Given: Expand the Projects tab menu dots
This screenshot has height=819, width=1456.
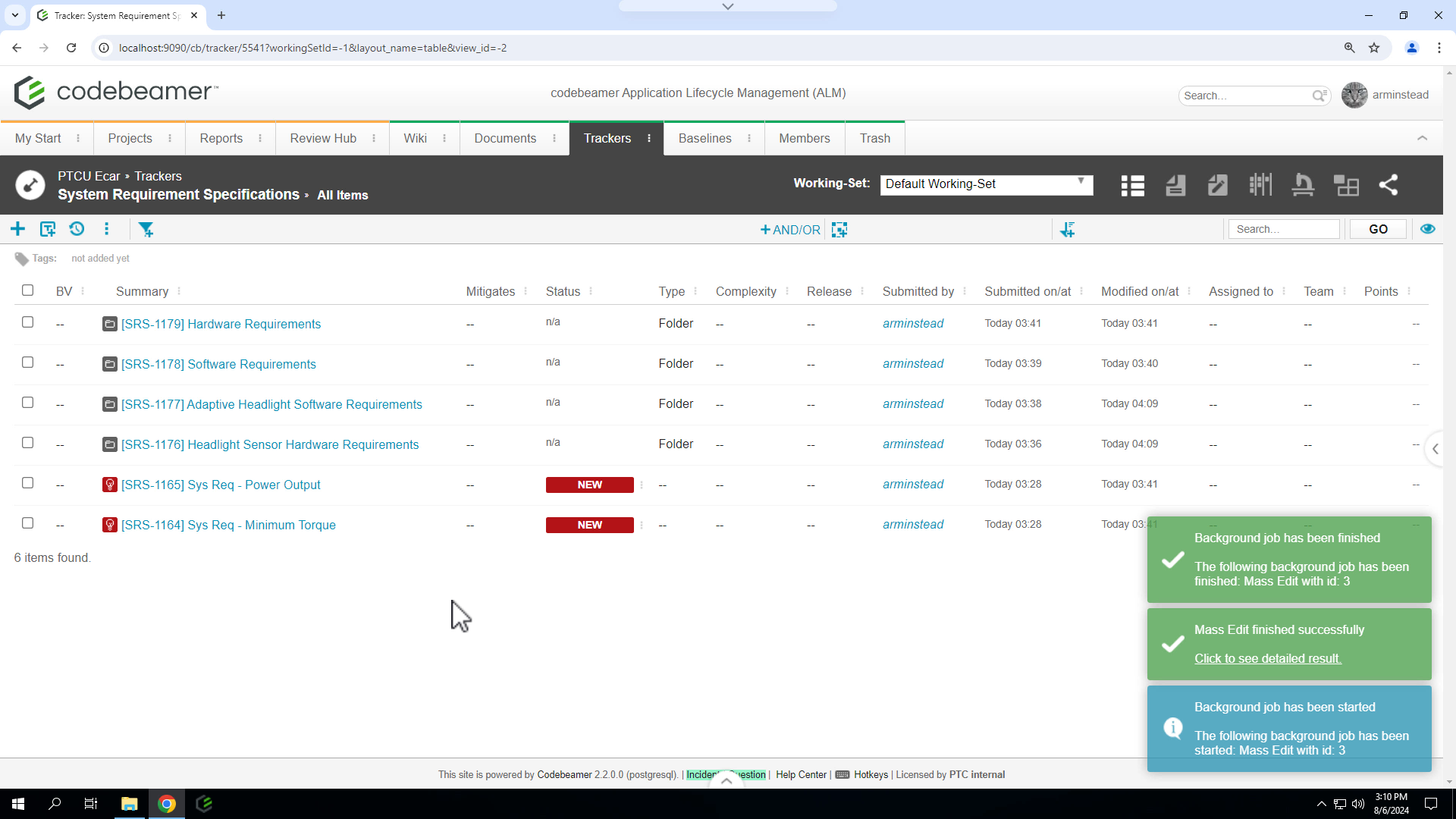Looking at the screenshot, I should point(170,138).
